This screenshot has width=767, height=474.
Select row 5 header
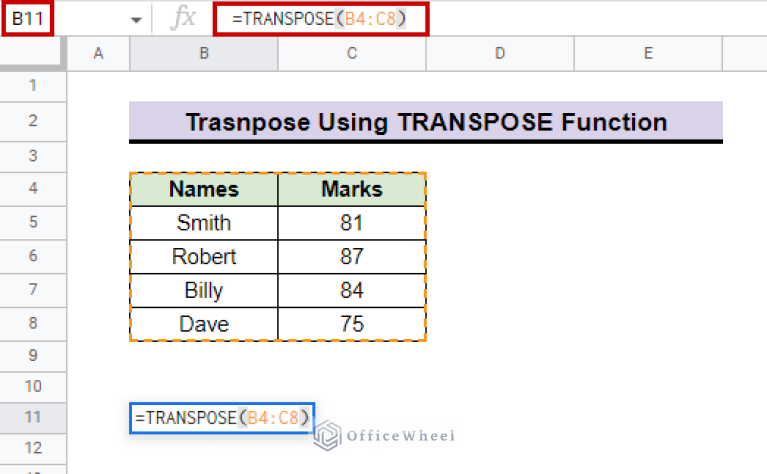click(x=33, y=223)
